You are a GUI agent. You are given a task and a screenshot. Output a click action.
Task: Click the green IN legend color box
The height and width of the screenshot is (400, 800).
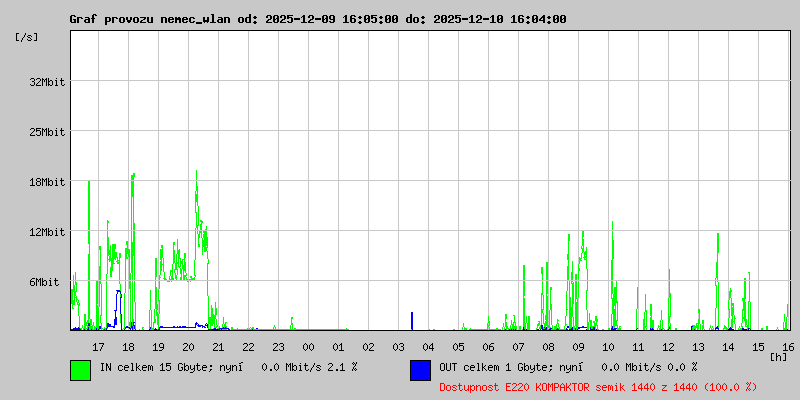[x=81, y=370]
